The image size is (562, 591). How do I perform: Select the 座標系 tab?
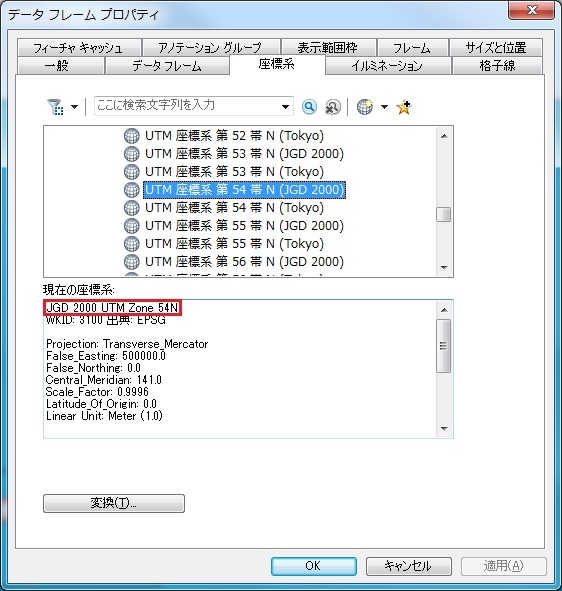(x=277, y=64)
